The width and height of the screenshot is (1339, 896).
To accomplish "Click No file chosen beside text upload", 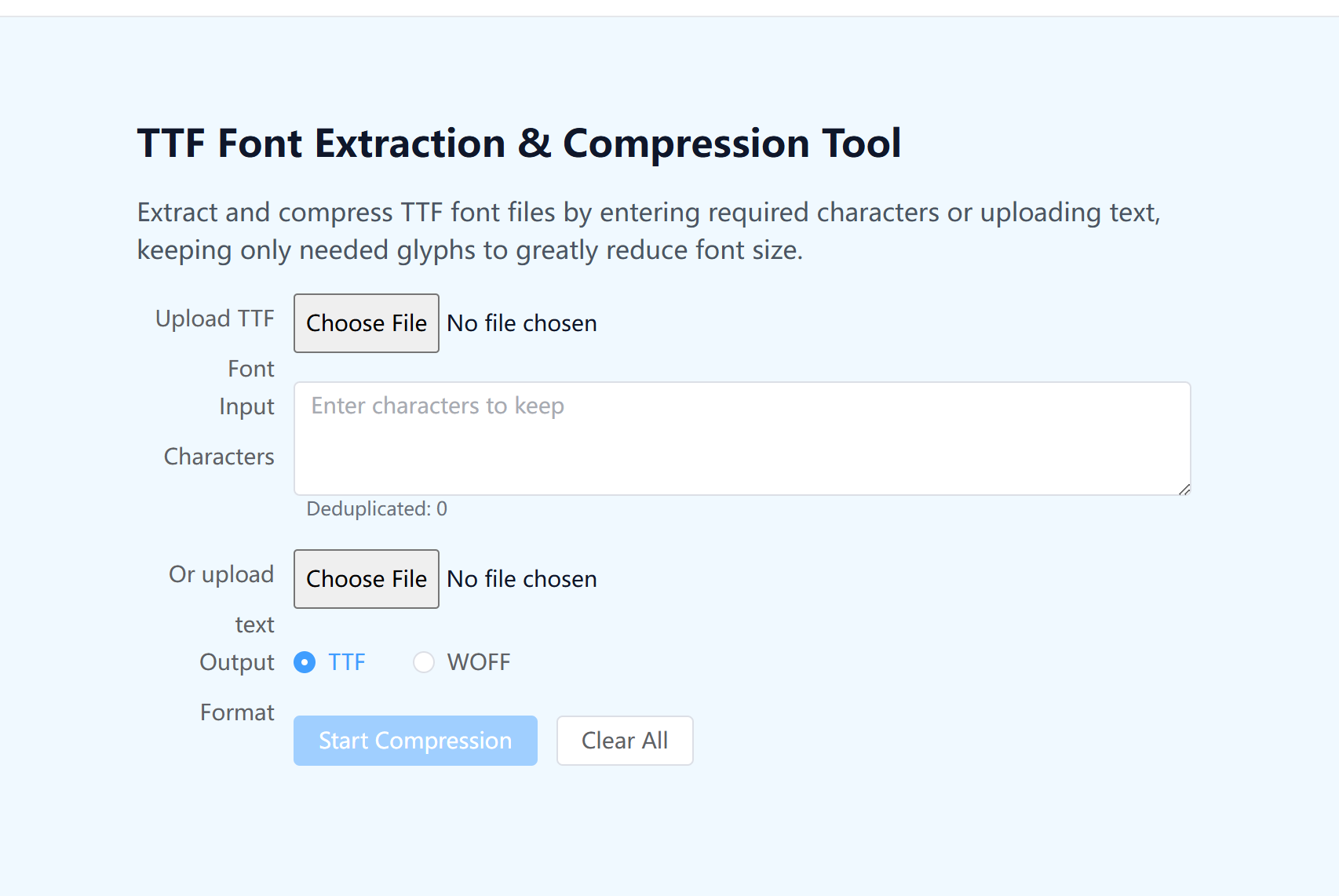I will (522, 579).
